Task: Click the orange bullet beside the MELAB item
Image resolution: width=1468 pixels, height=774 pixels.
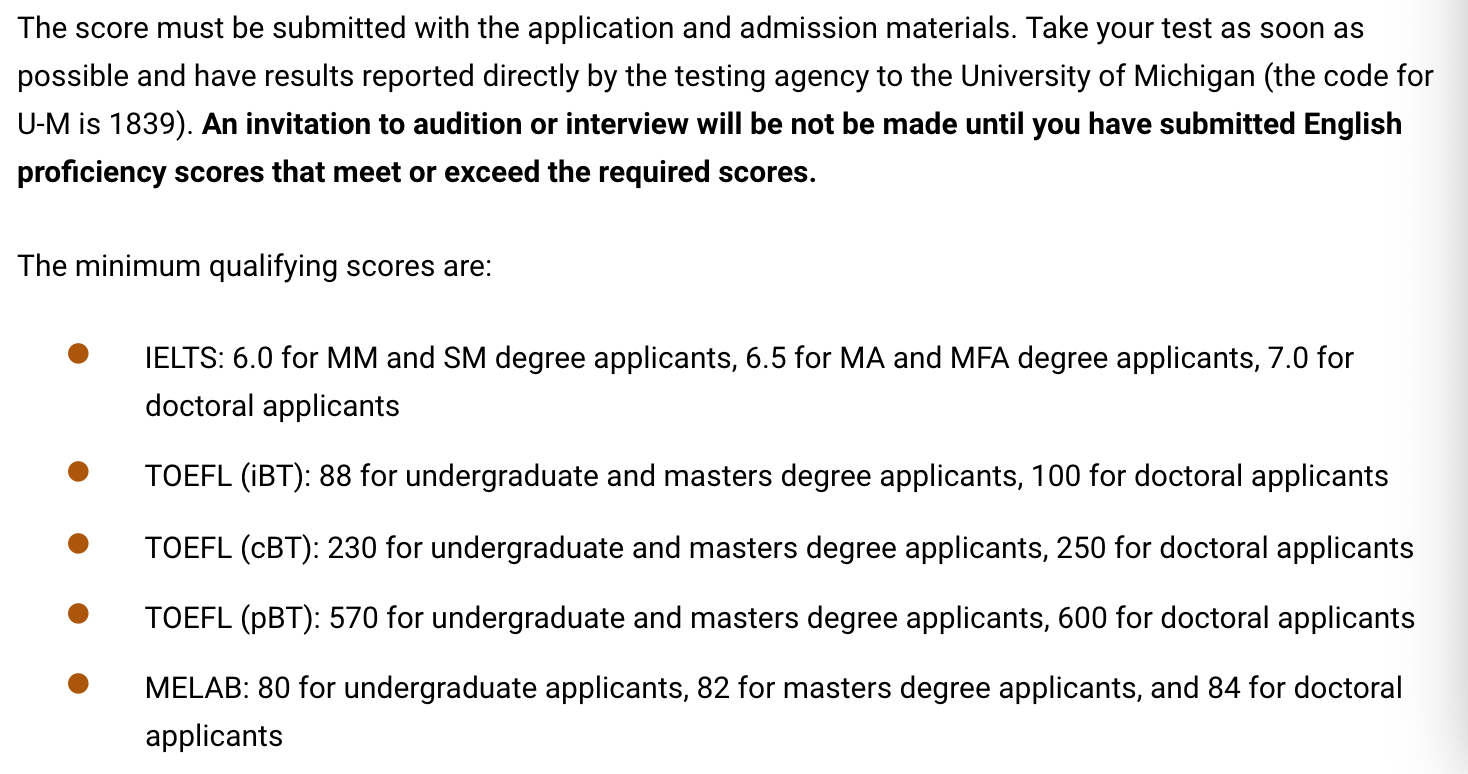Action: tap(78, 684)
